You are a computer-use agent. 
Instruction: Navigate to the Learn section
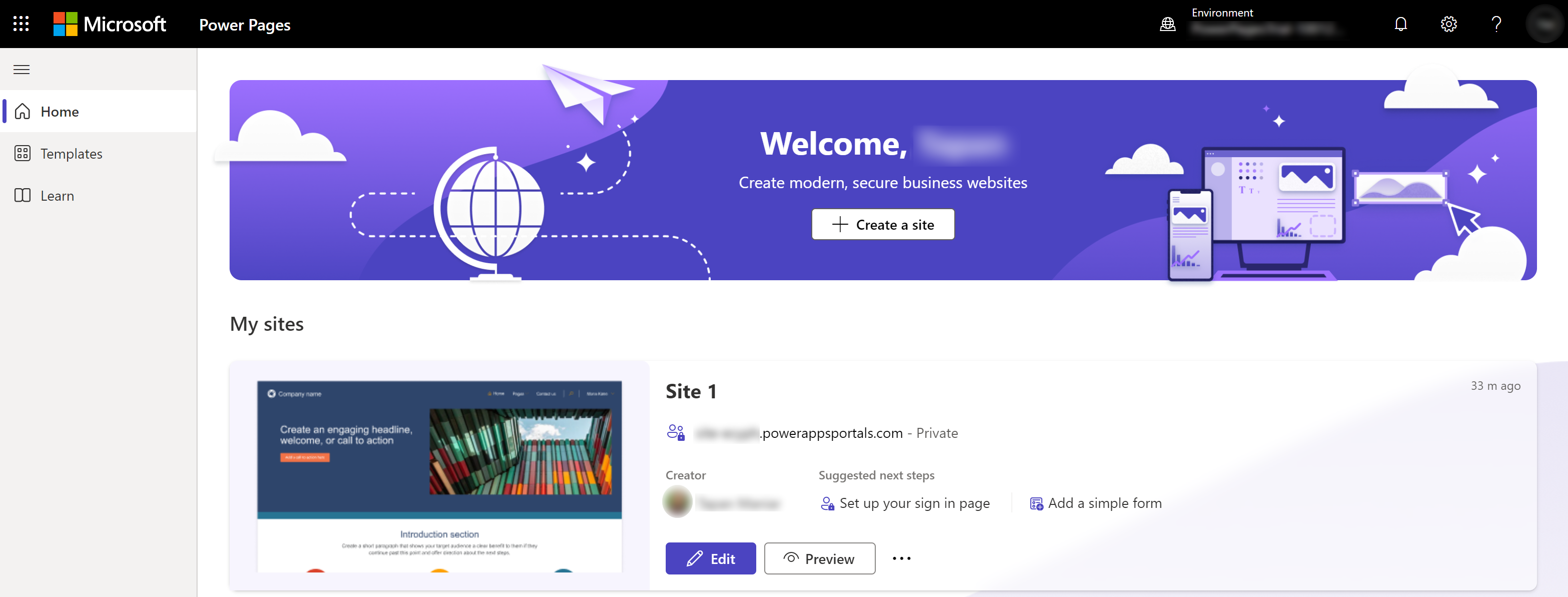point(56,195)
